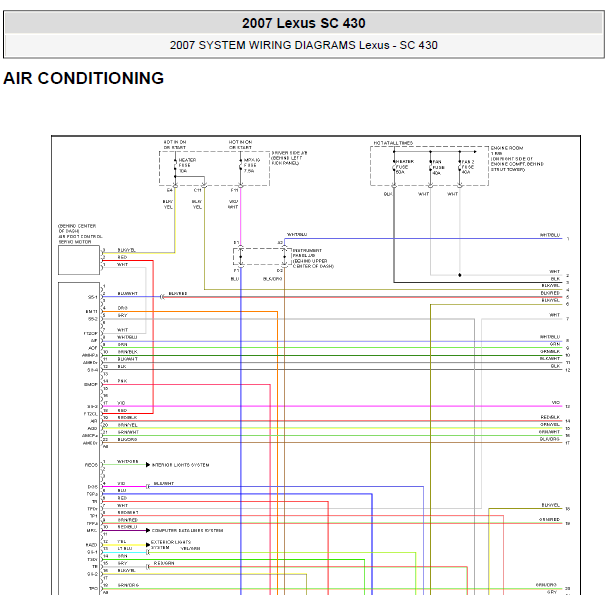Select the '2007 Lexus SC 430' title
Viewport: 605px width, 595px height.
pos(303,23)
